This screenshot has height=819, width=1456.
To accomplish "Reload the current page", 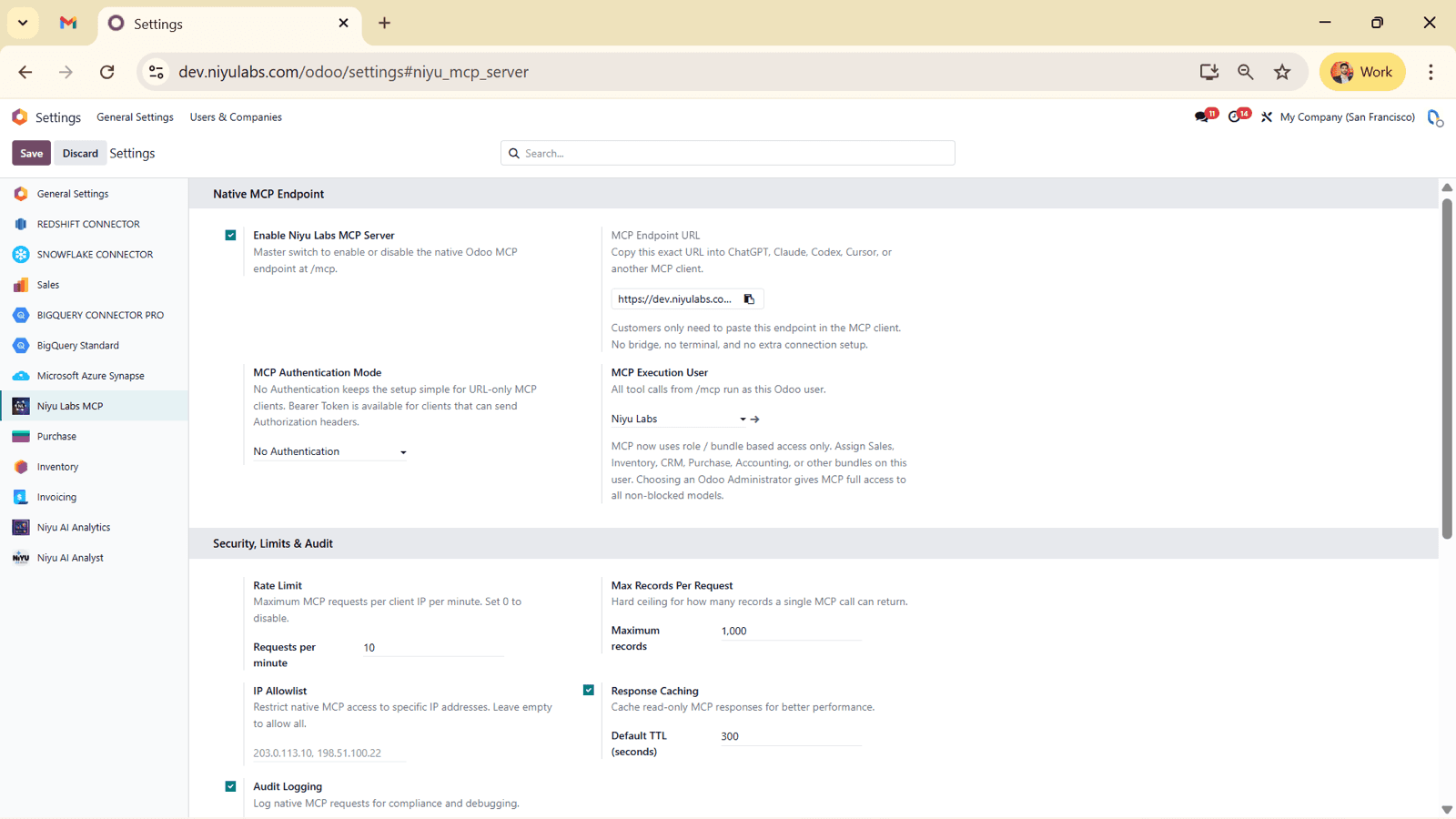I will pos(107,72).
